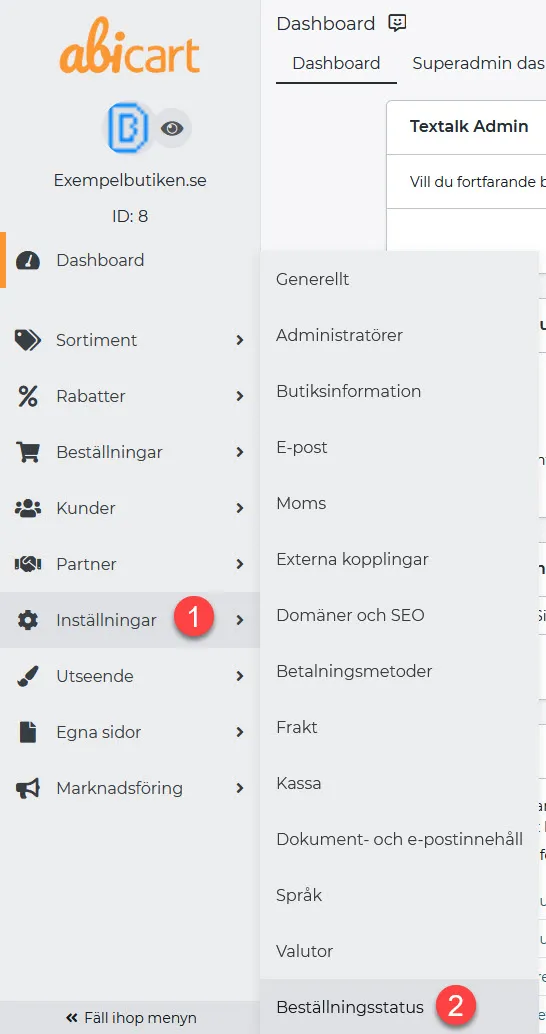Expand the Sortiment submenu chevron
546x1034 pixels.
click(x=240, y=340)
